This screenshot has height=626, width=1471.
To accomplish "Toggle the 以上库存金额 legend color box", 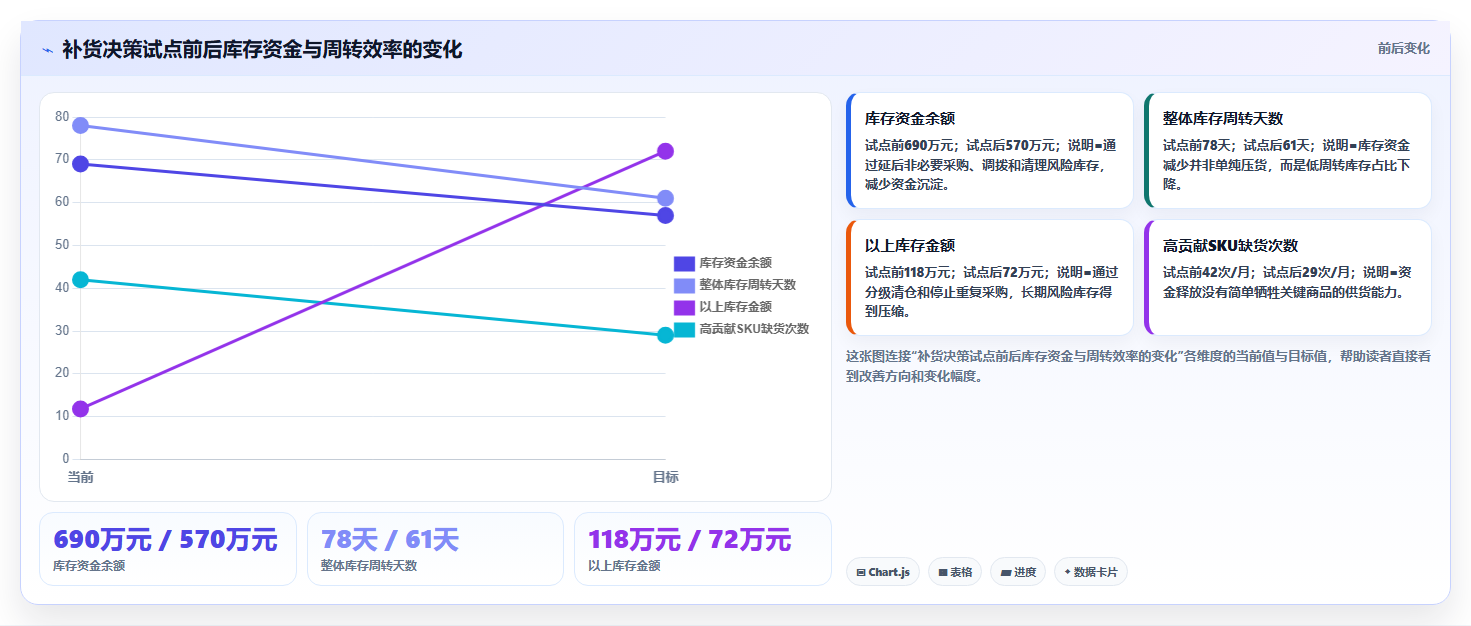I will (684, 307).
